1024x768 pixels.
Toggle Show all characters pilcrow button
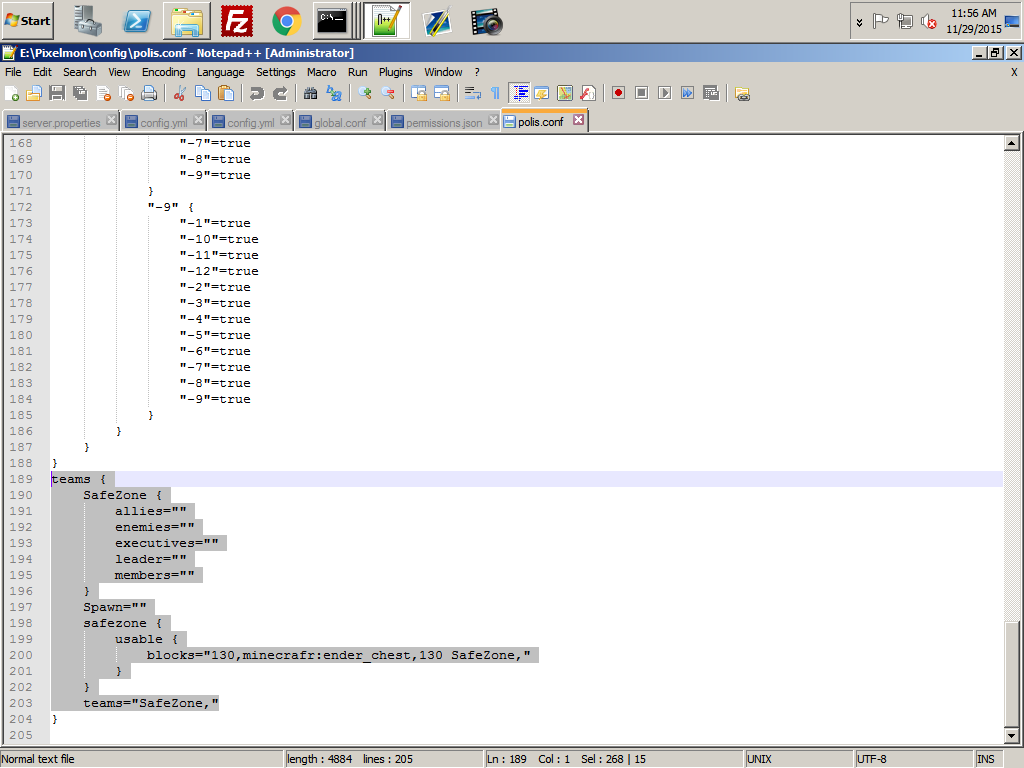(x=496, y=94)
